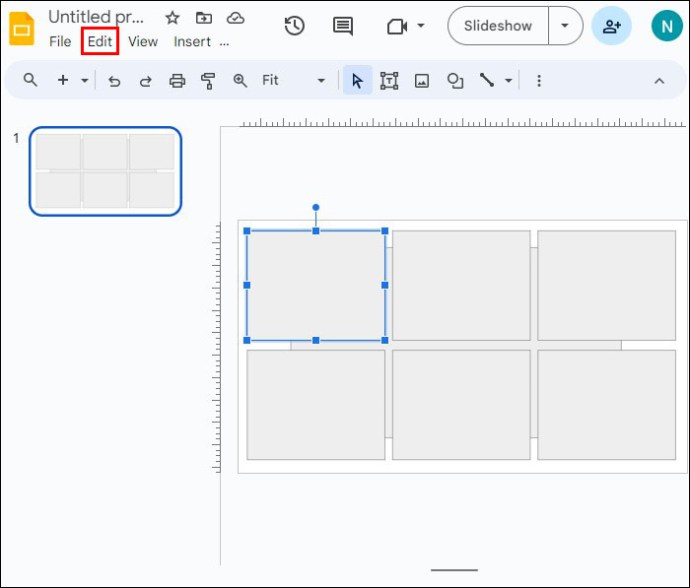Expand the line type dropdown arrow

click(508, 81)
